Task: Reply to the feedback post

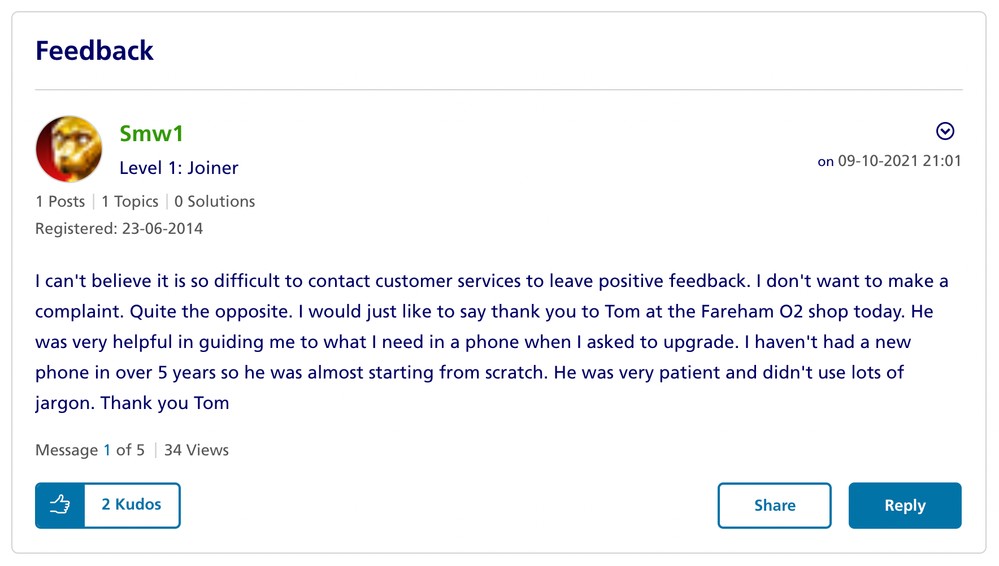Action: click(904, 506)
